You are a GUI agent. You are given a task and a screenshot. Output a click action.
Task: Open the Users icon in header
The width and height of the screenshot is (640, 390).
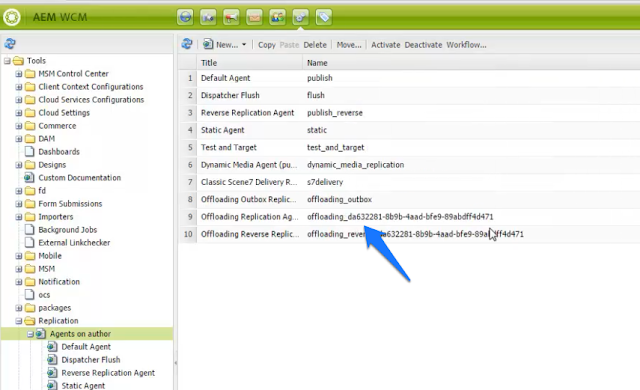click(x=278, y=18)
